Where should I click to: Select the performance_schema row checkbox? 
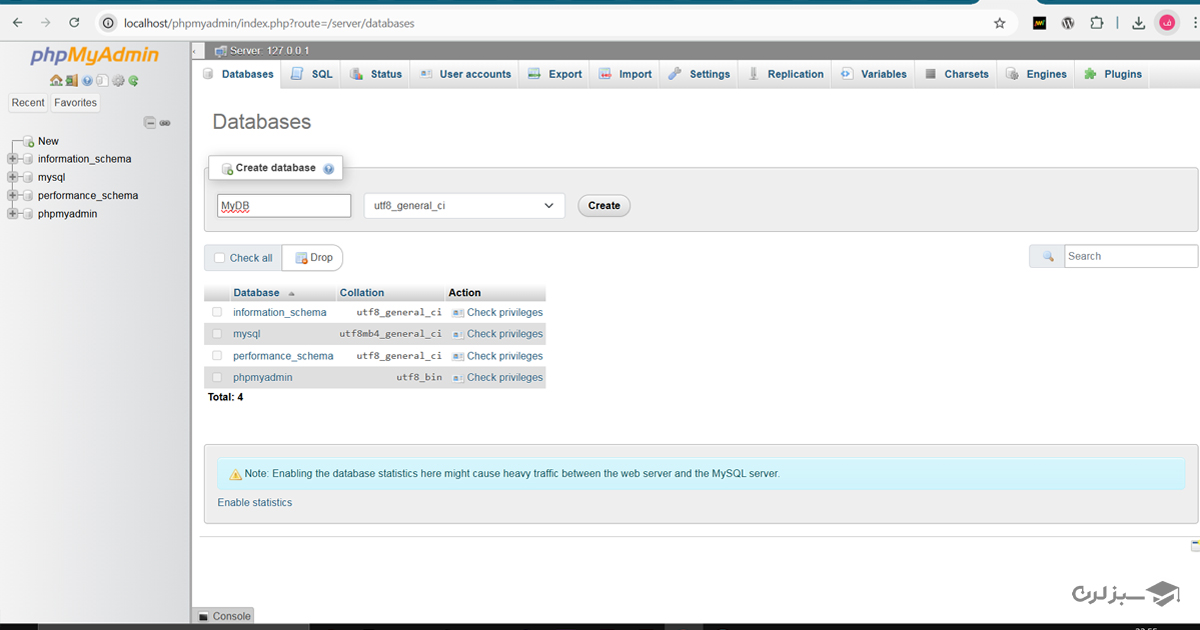point(217,356)
